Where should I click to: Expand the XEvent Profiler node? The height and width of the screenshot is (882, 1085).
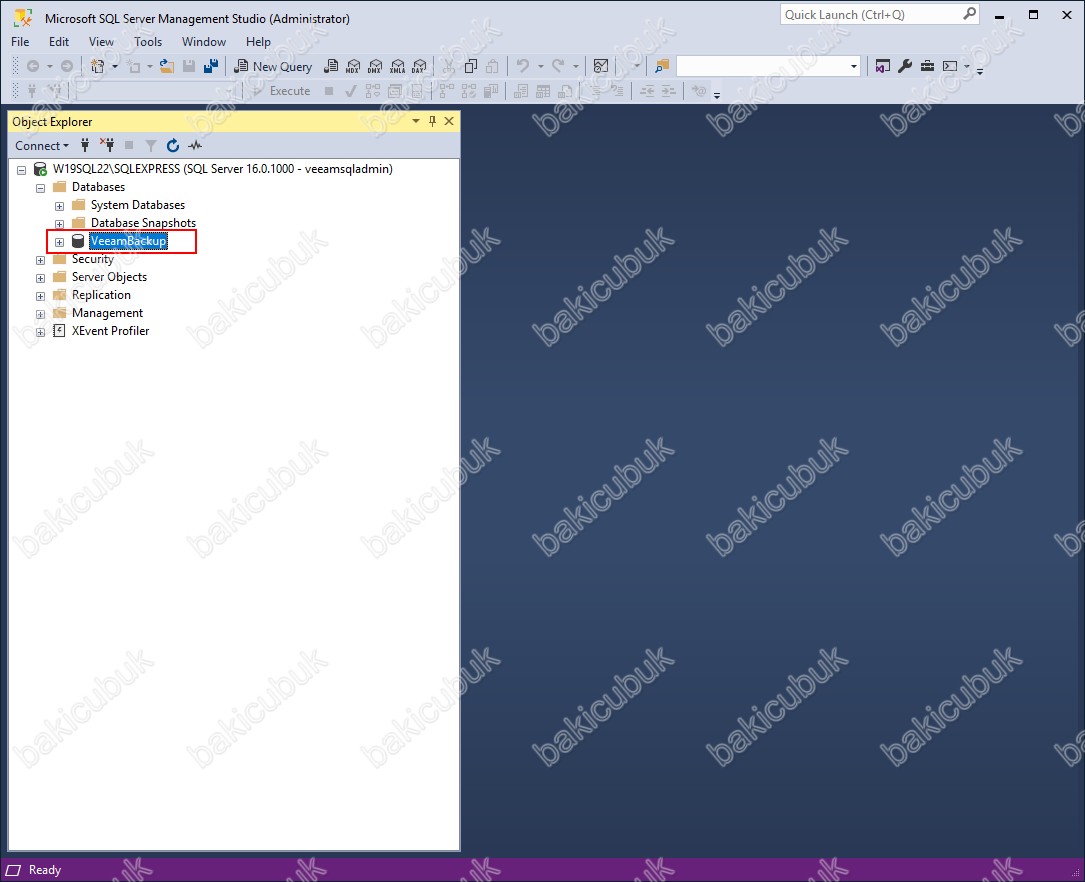40,332
